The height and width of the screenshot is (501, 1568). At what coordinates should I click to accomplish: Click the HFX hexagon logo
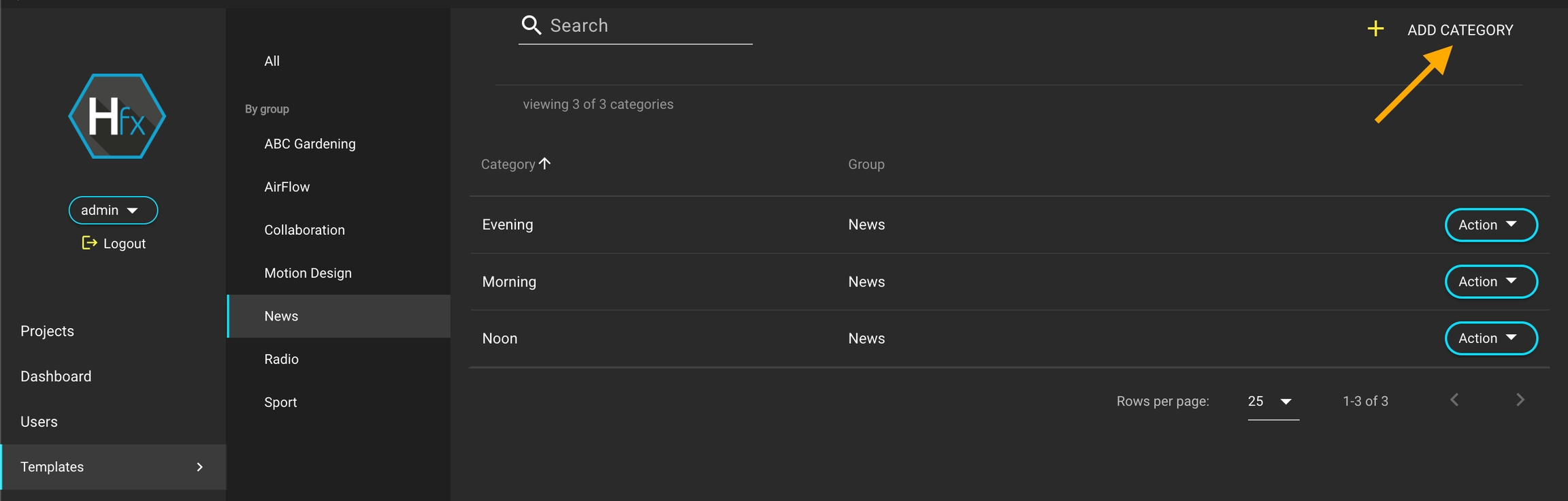[117, 116]
